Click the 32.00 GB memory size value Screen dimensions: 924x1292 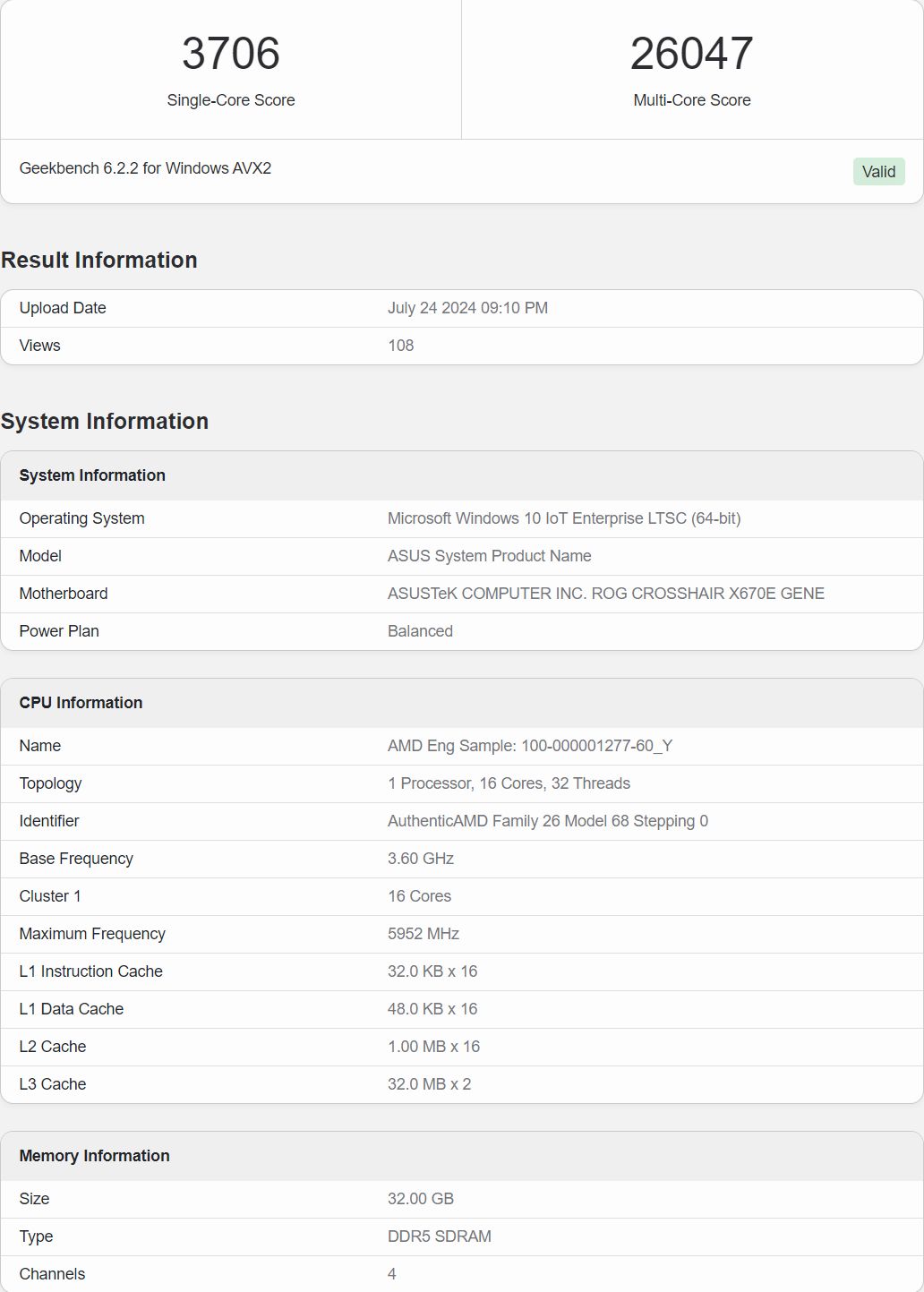[x=420, y=1199]
